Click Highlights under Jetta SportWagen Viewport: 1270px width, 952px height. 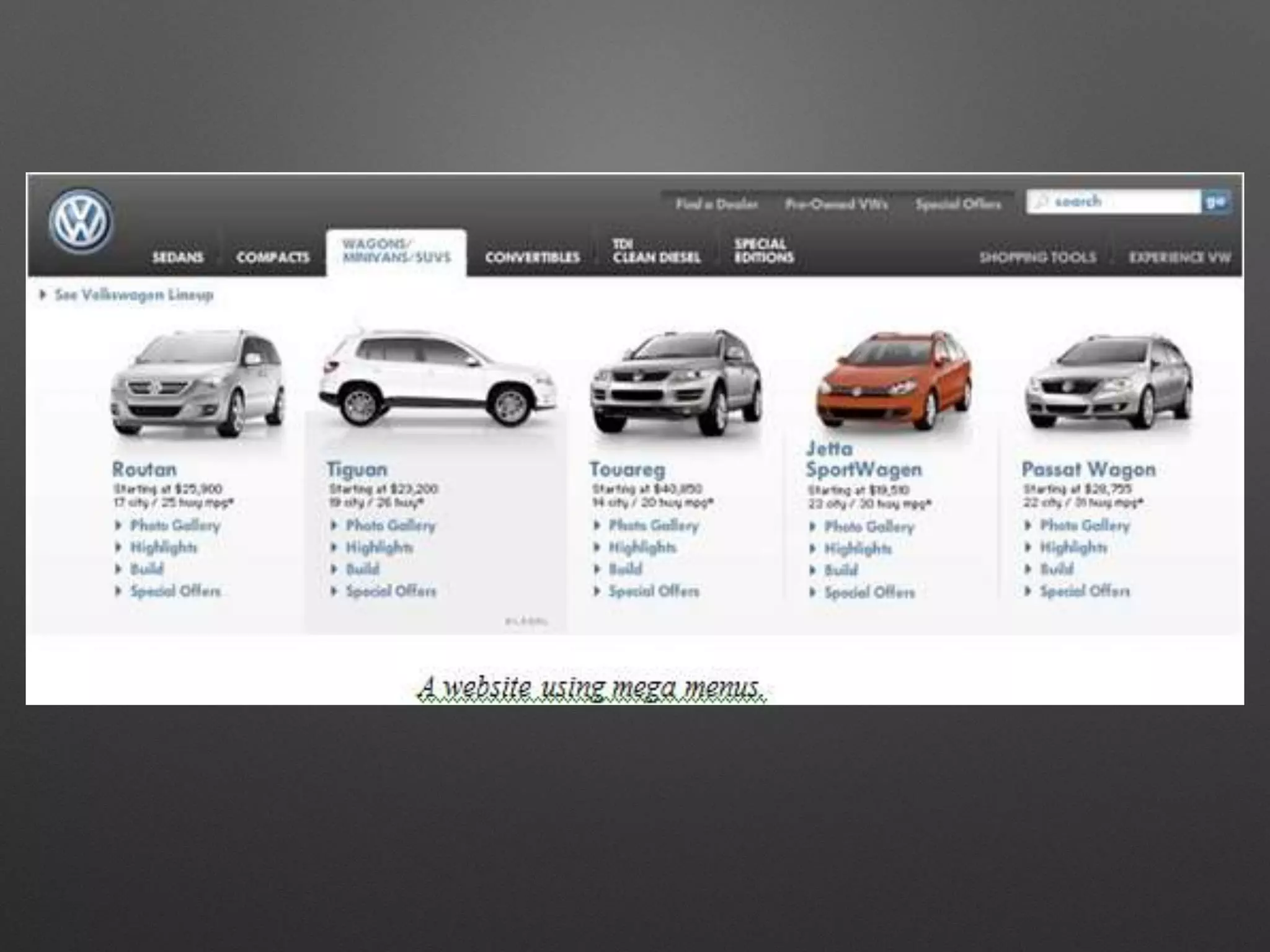pos(858,549)
